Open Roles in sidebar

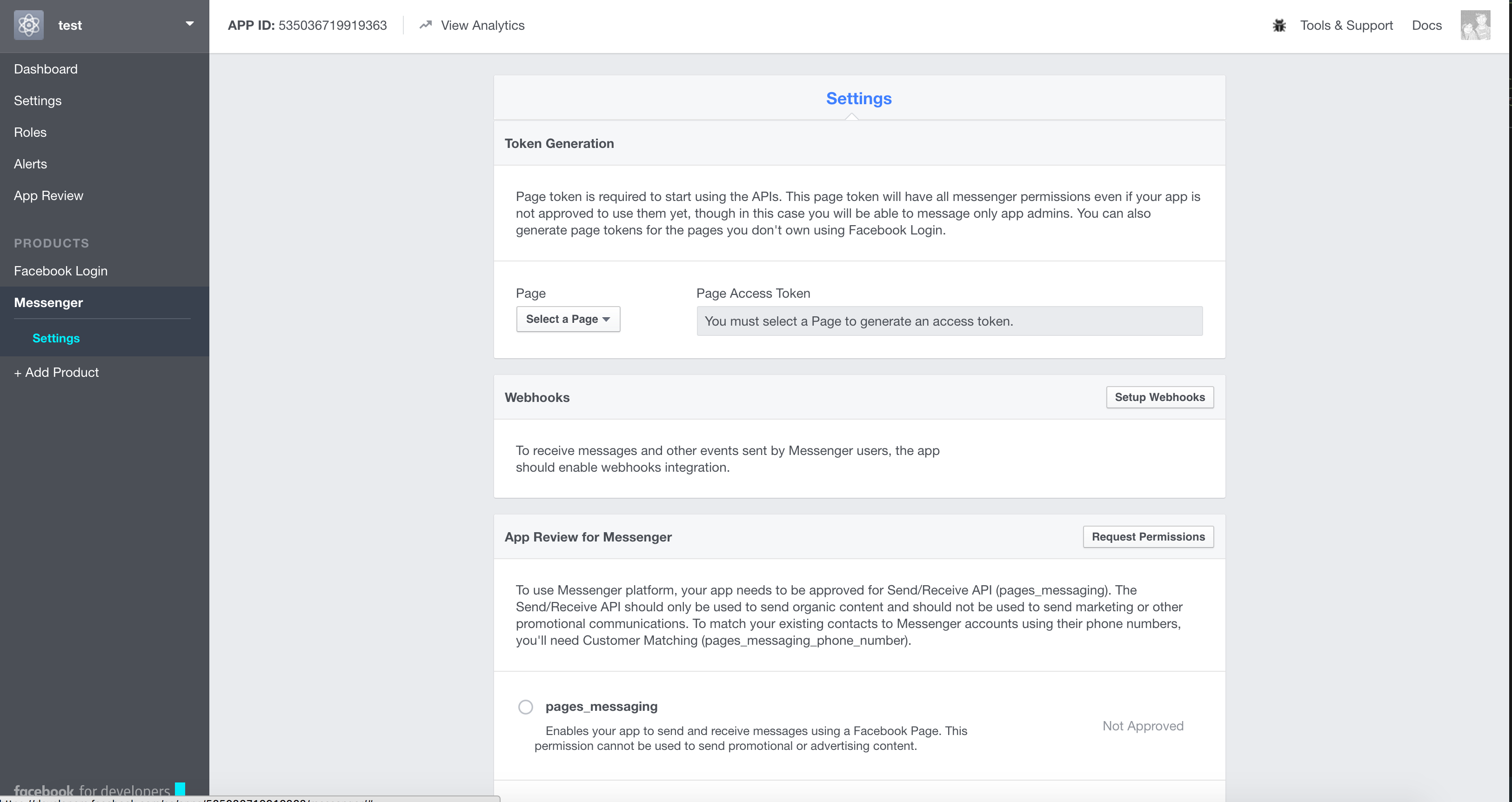[x=31, y=132]
